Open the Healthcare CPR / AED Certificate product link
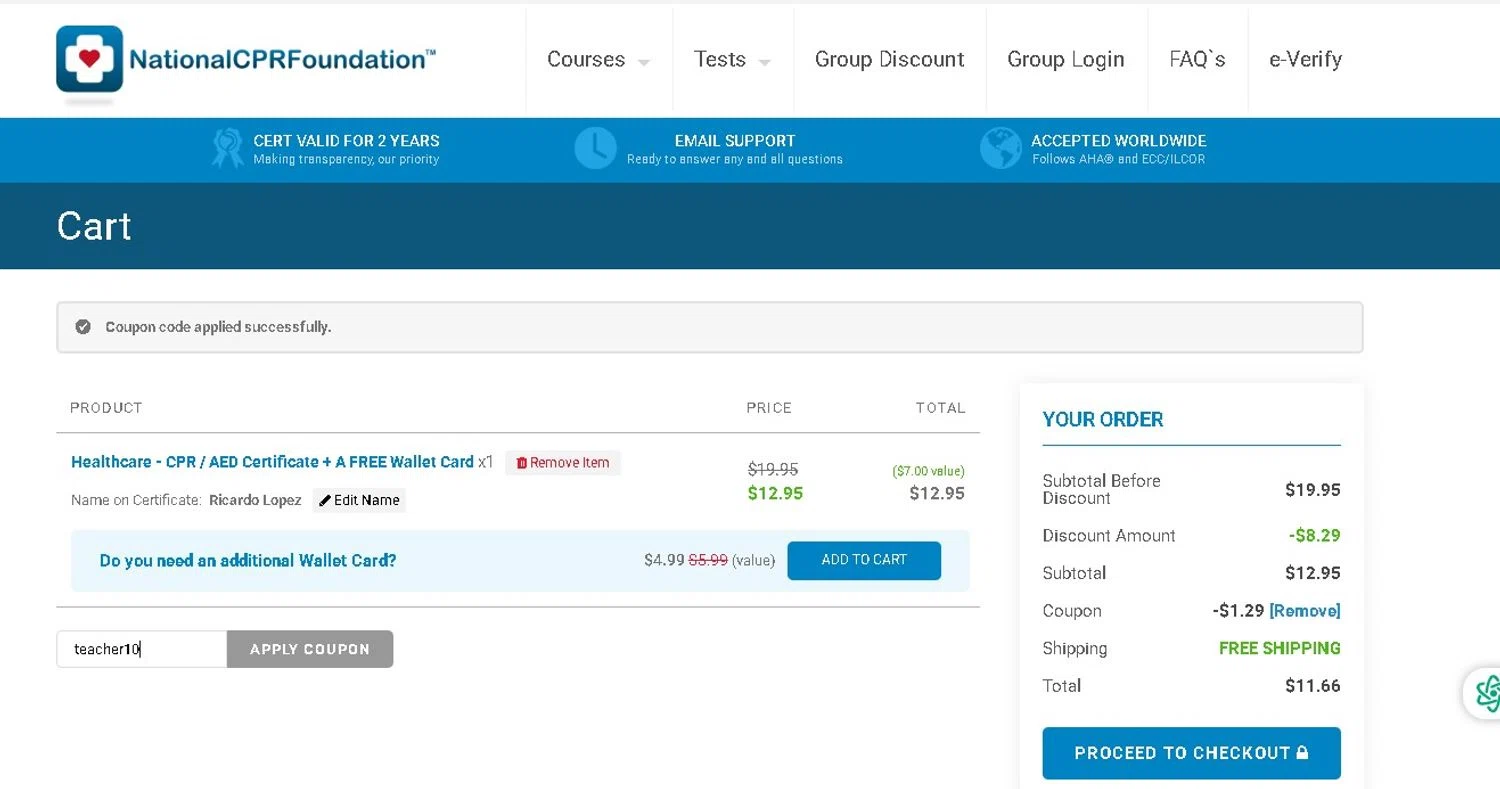Image resolution: width=1500 pixels, height=789 pixels. click(272, 462)
